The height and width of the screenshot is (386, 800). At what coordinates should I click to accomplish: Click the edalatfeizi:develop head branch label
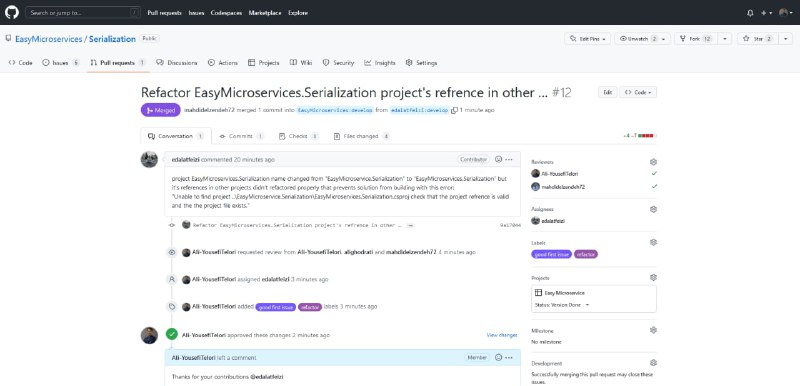(x=419, y=110)
